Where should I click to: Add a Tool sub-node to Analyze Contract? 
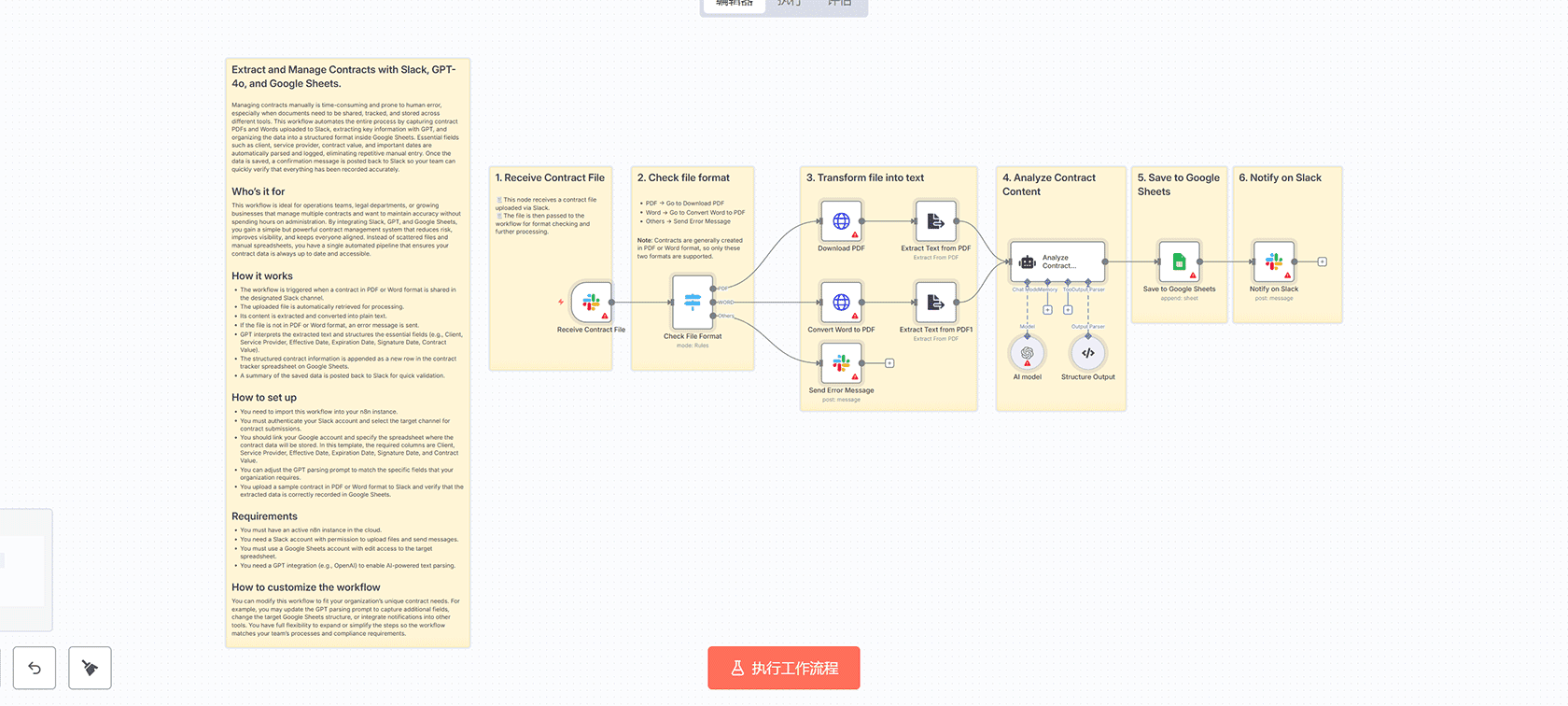point(1068,310)
